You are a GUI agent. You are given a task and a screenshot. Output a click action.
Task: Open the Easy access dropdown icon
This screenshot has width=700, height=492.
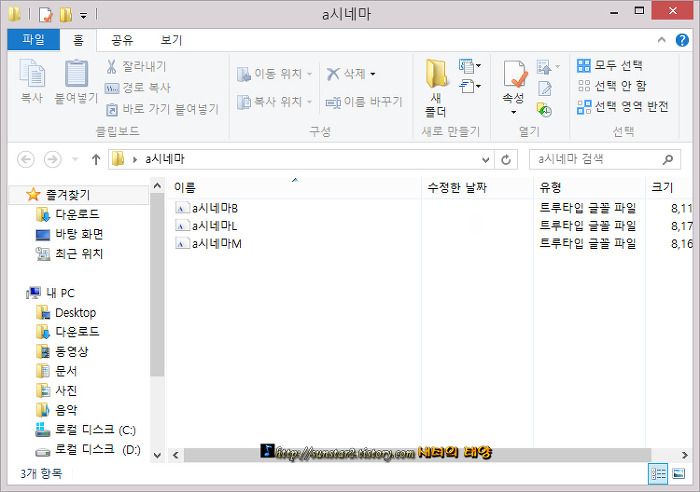(470, 86)
